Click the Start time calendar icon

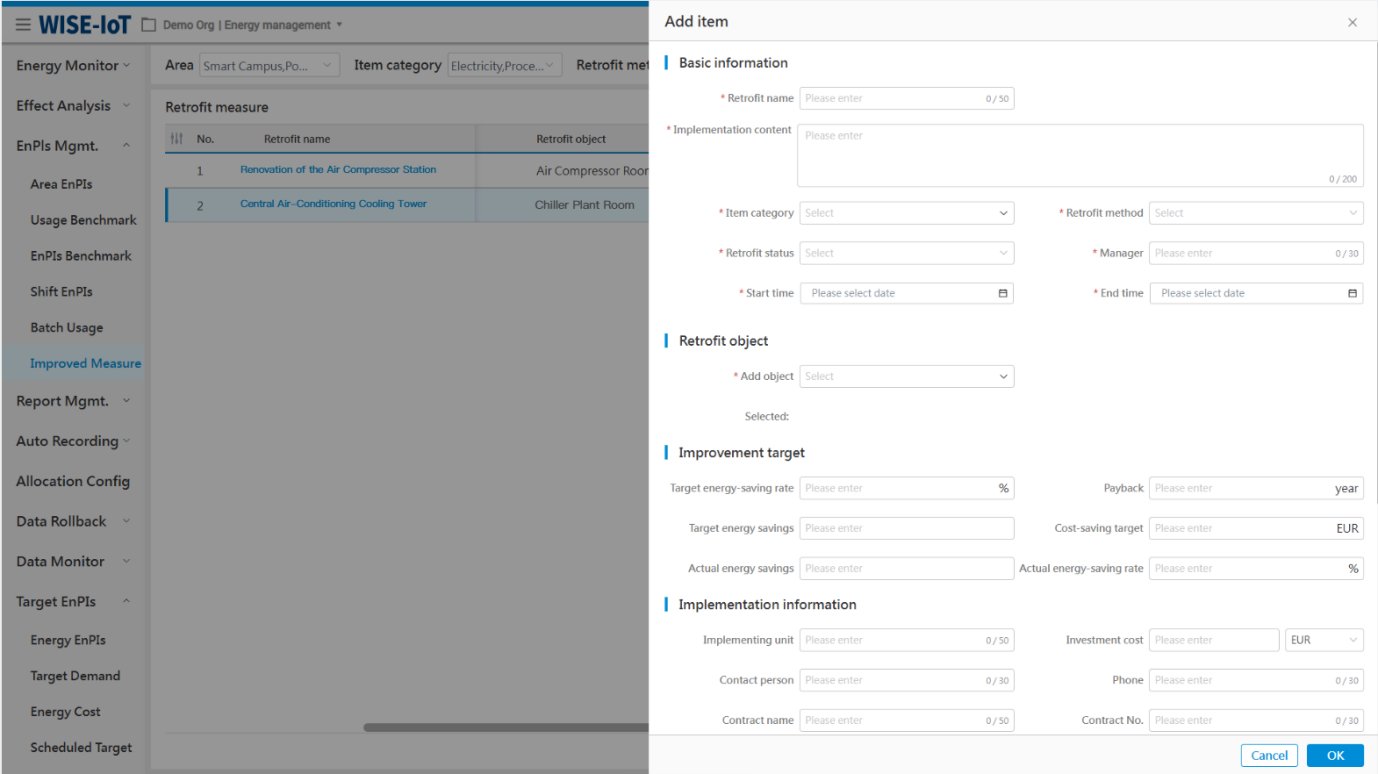[x=1002, y=293]
